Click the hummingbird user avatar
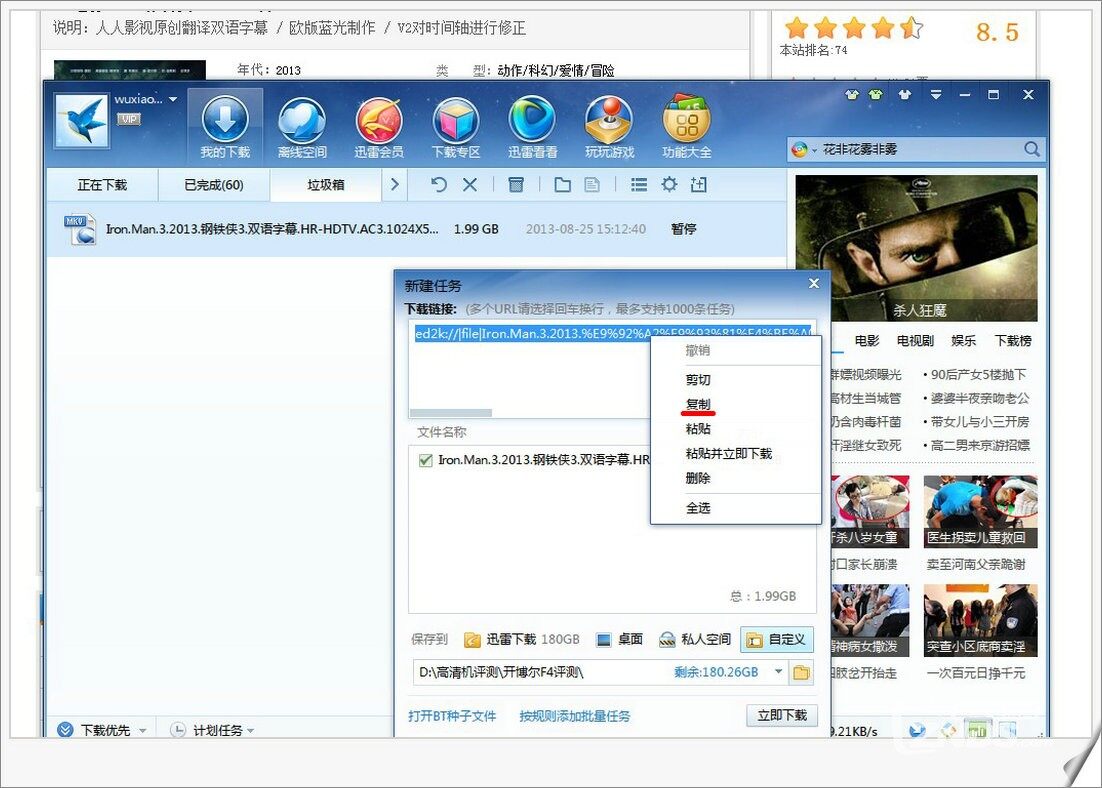The height and width of the screenshot is (788, 1102). pos(82,120)
